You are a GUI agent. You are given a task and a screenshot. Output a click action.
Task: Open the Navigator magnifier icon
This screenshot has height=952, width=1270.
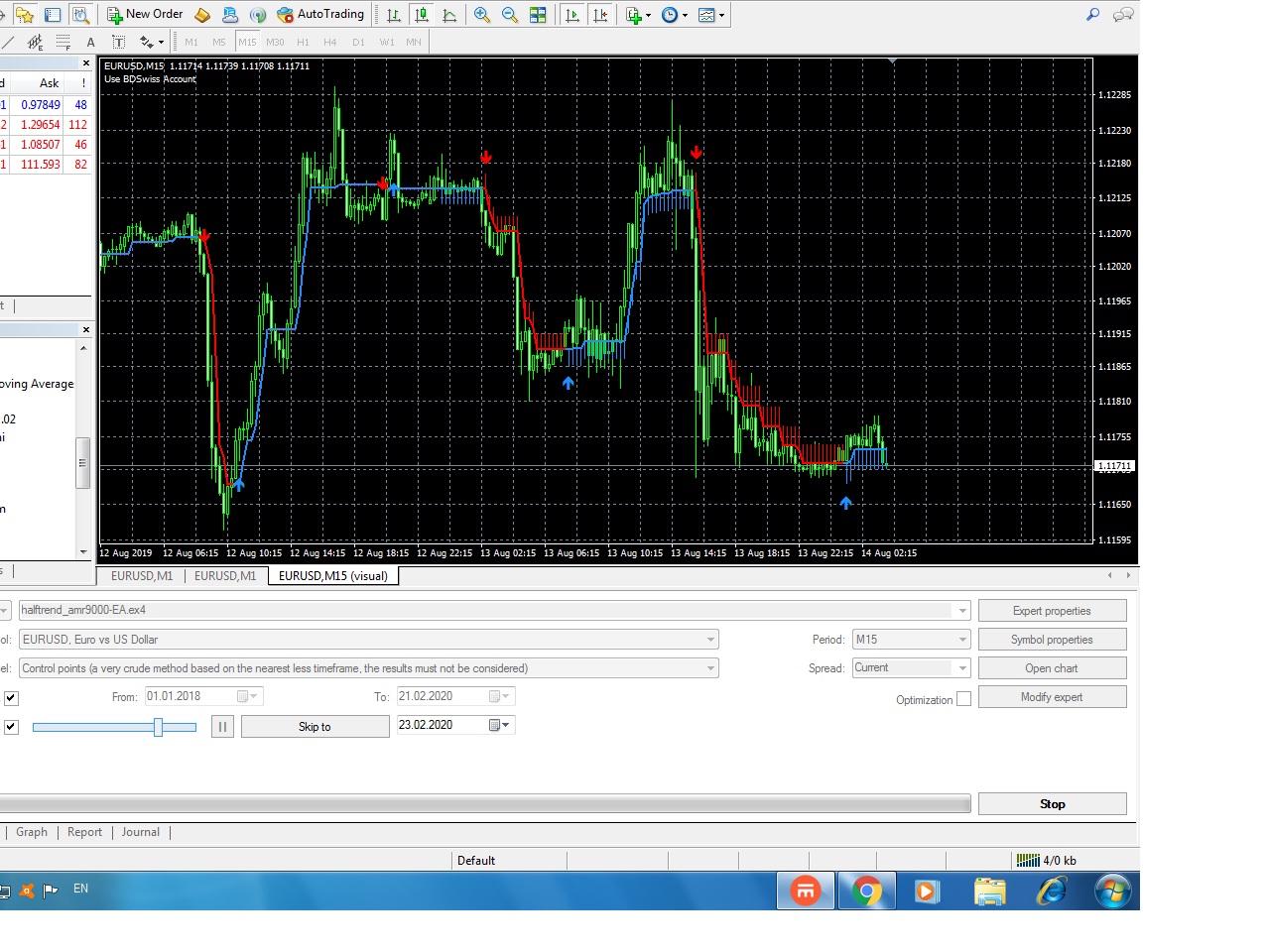pyautogui.click(x=80, y=15)
